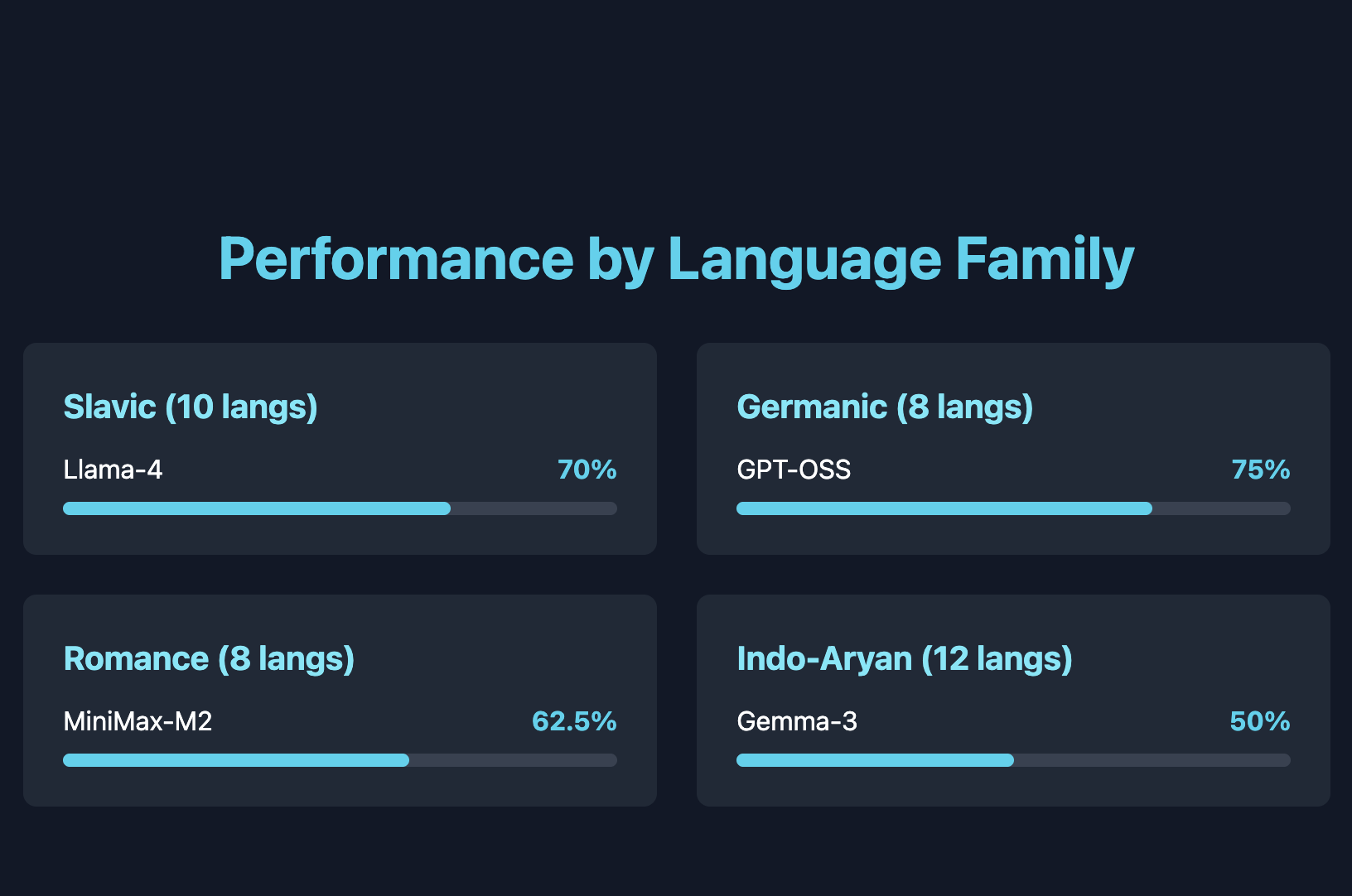Click the Performance by Language Family title
1352x896 pixels.
click(x=676, y=259)
